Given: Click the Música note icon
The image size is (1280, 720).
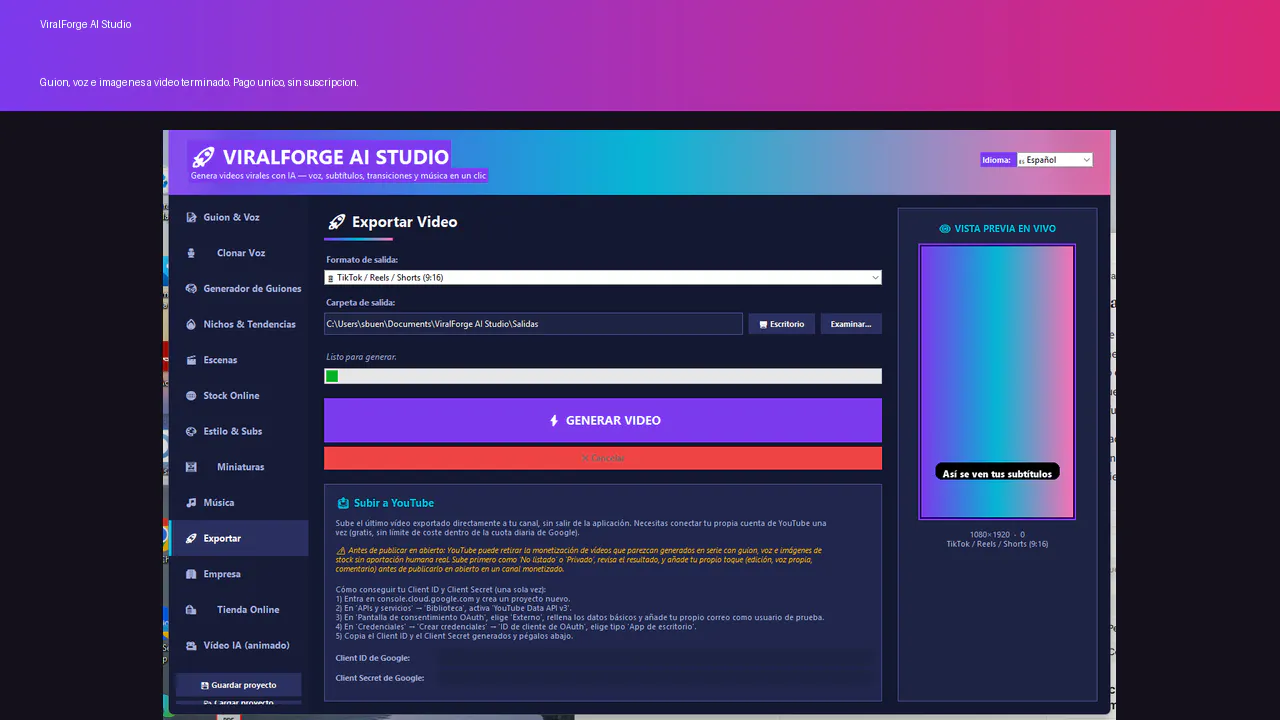Looking at the screenshot, I should (191, 503).
